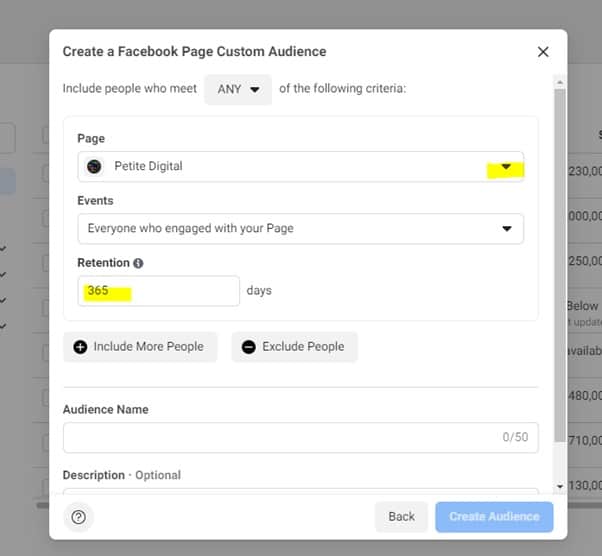Click the Retention days input field

[159, 291]
